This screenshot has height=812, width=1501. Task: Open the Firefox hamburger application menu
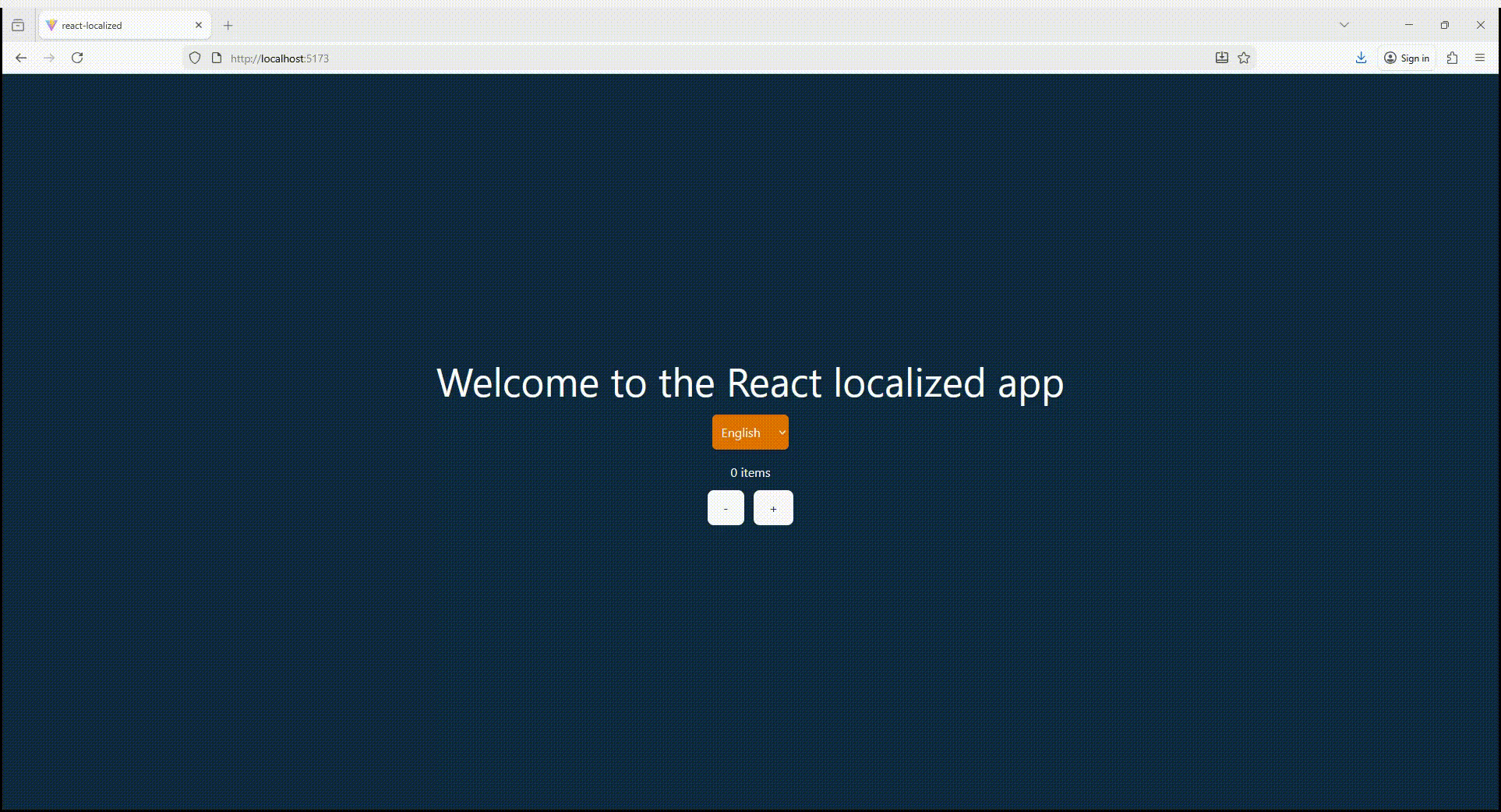click(x=1480, y=58)
